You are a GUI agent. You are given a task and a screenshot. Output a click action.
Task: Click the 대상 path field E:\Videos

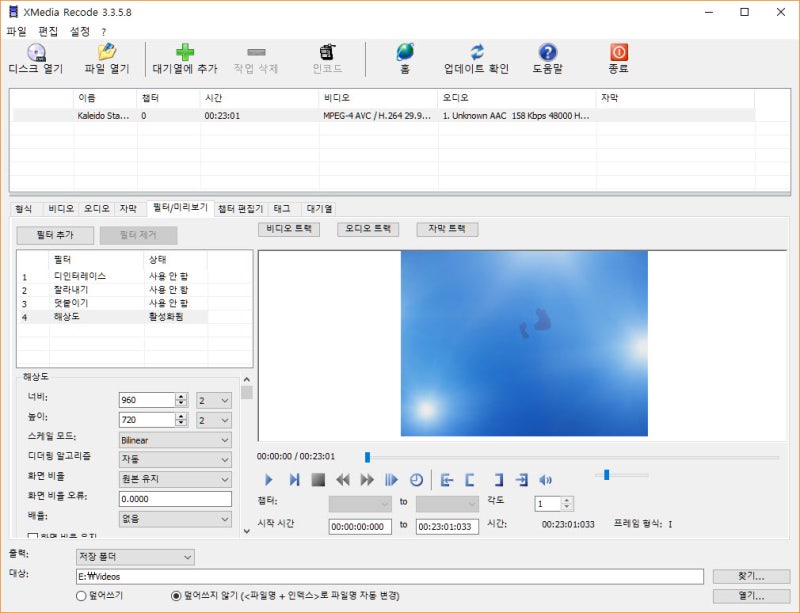[x=390, y=577]
